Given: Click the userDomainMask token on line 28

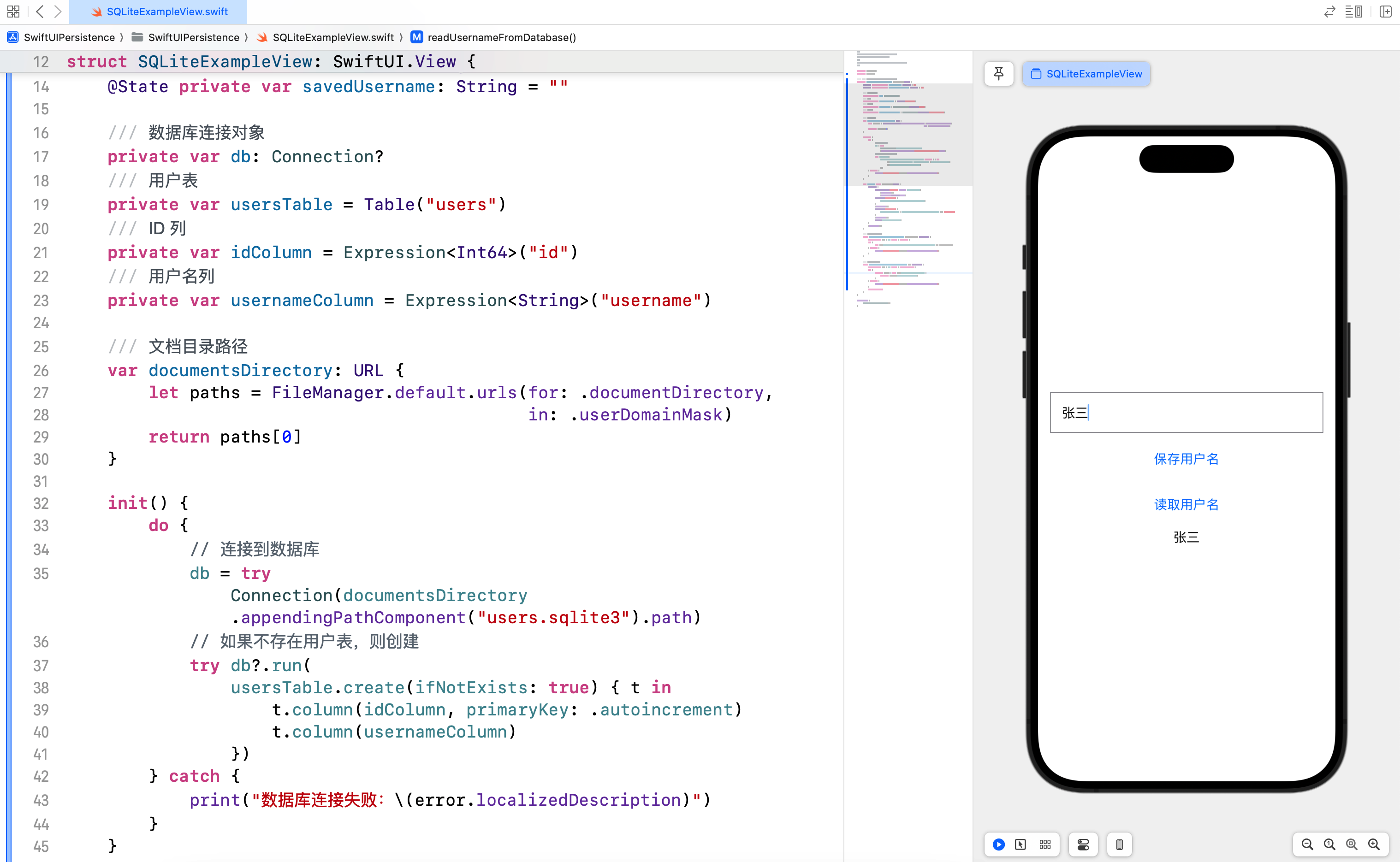Looking at the screenshot, I should 651,414.
